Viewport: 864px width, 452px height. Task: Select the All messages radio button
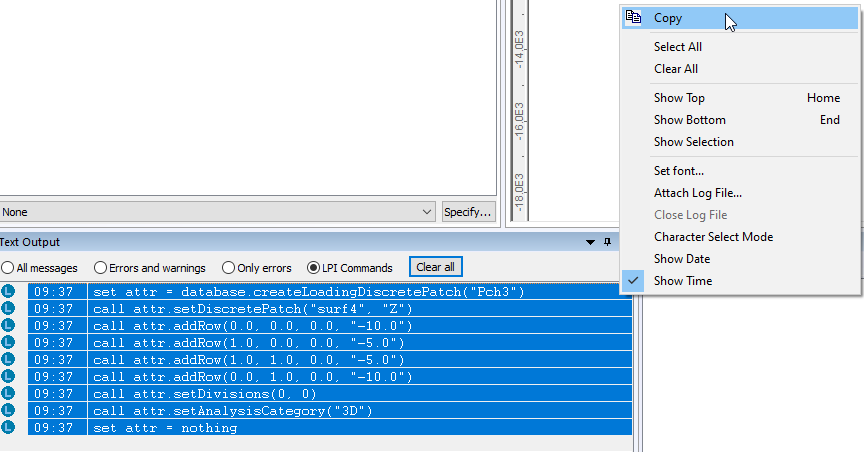tap(8, 268)
